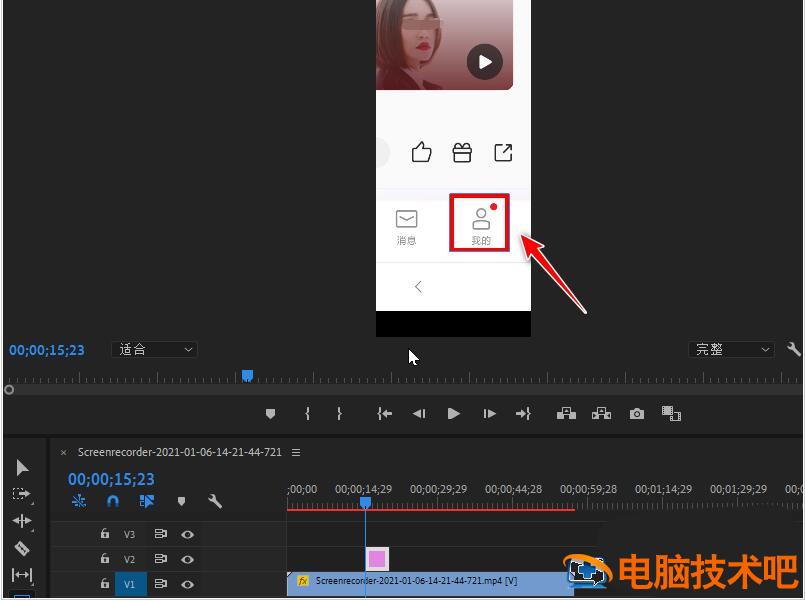Edit the timeline timecode 00;00;15;23
The width and height of the screenshot is (805, 601).
pyautogui.click(x=111, y=479)
